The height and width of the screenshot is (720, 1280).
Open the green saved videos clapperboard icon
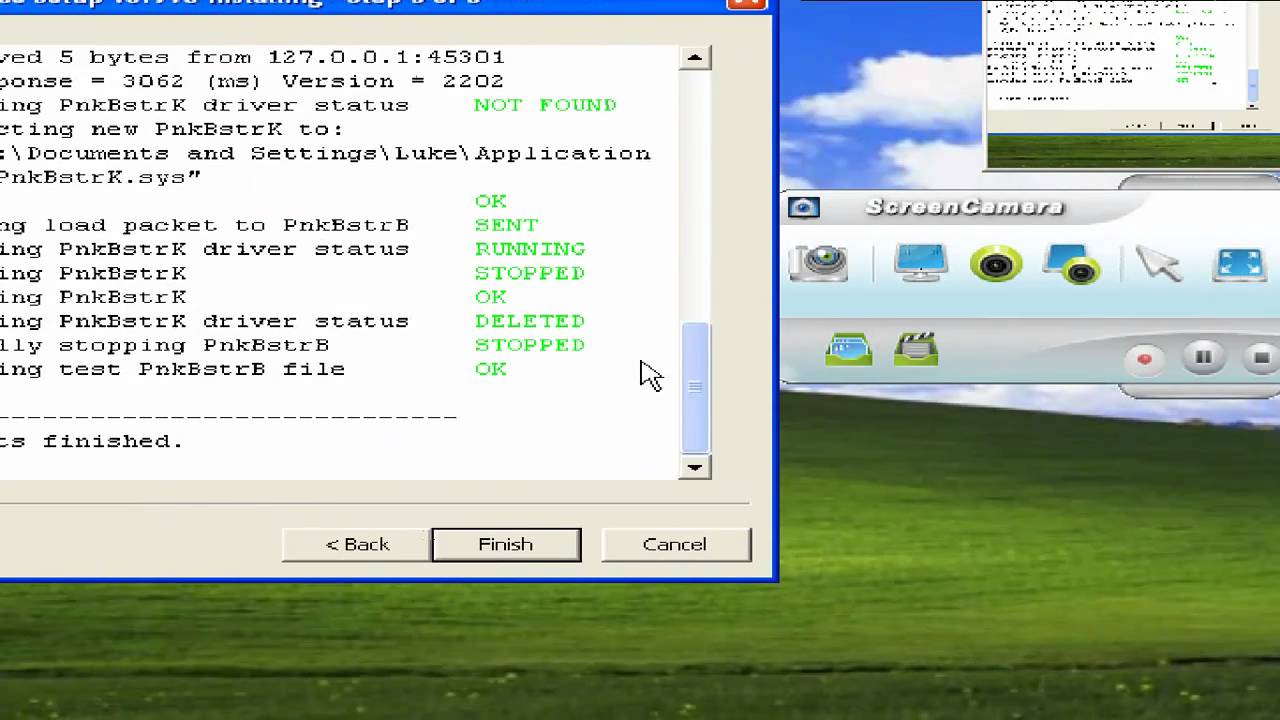click(x=916, y=349)
